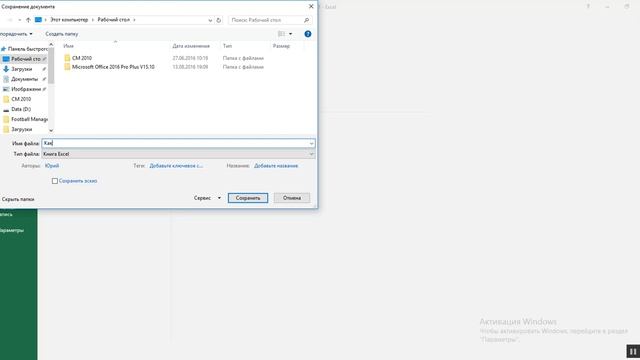Image resolution: width=640 pixels, height=360 pixels.
Task: Click the Back navigation arrow
Action: [10, 20]
